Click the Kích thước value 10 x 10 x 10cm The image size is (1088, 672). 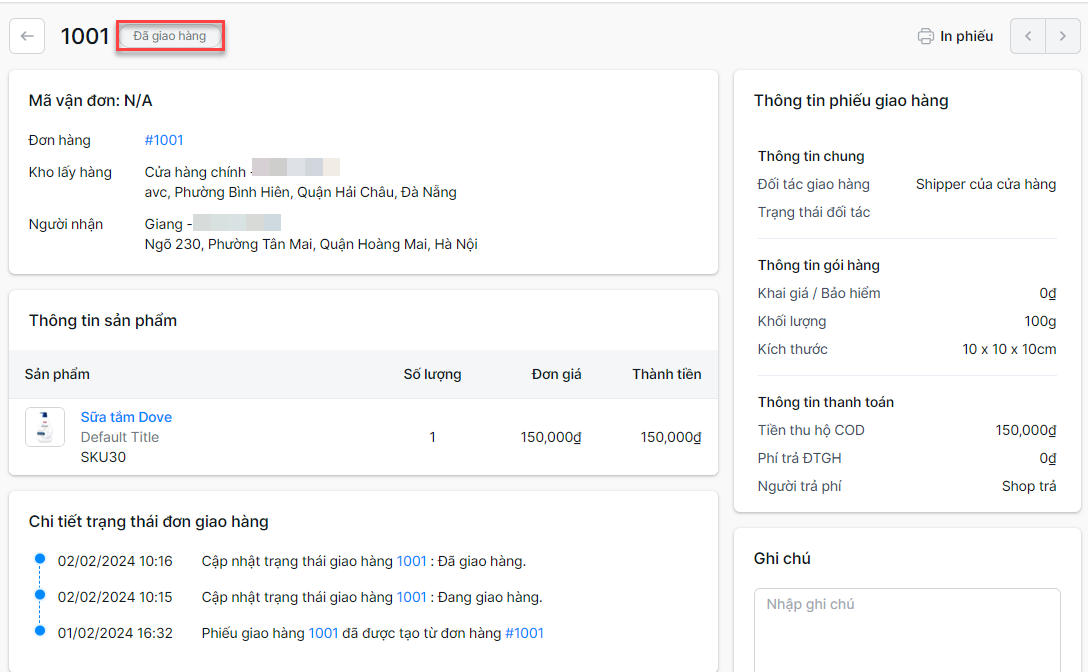1010,349
